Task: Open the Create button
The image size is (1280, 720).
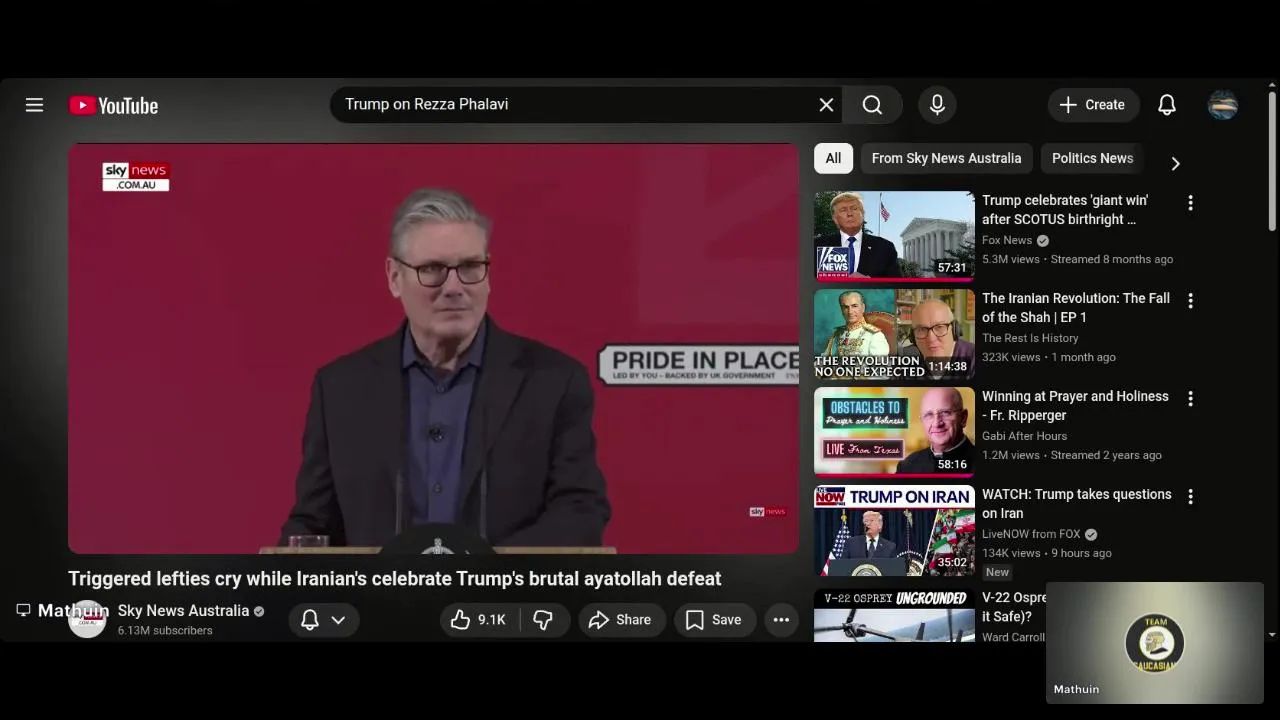Action: tap(1092, 105)
